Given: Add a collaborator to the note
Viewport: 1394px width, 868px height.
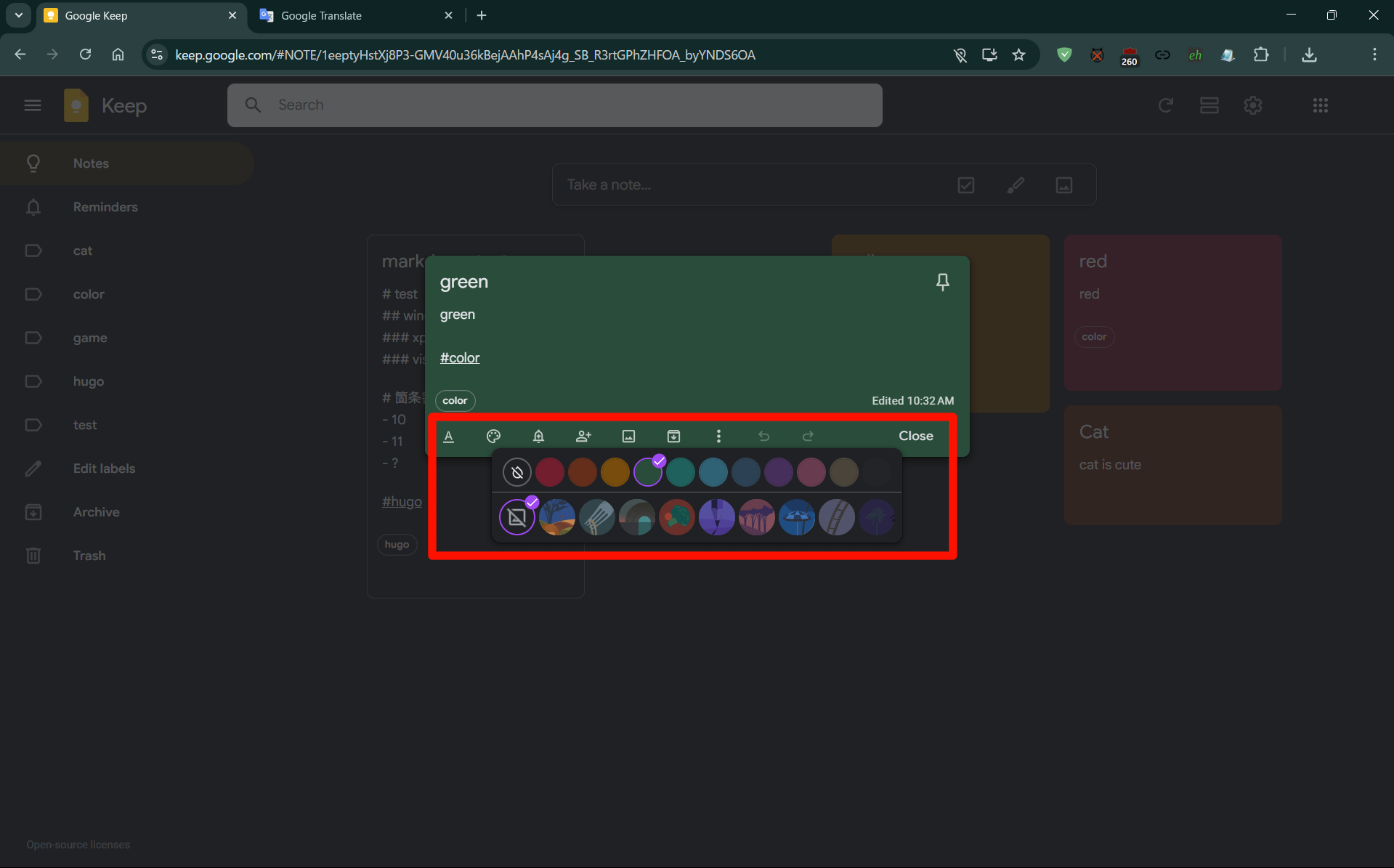Looking at the screenshot, I should pyautogui.click(x=583, y=436).
